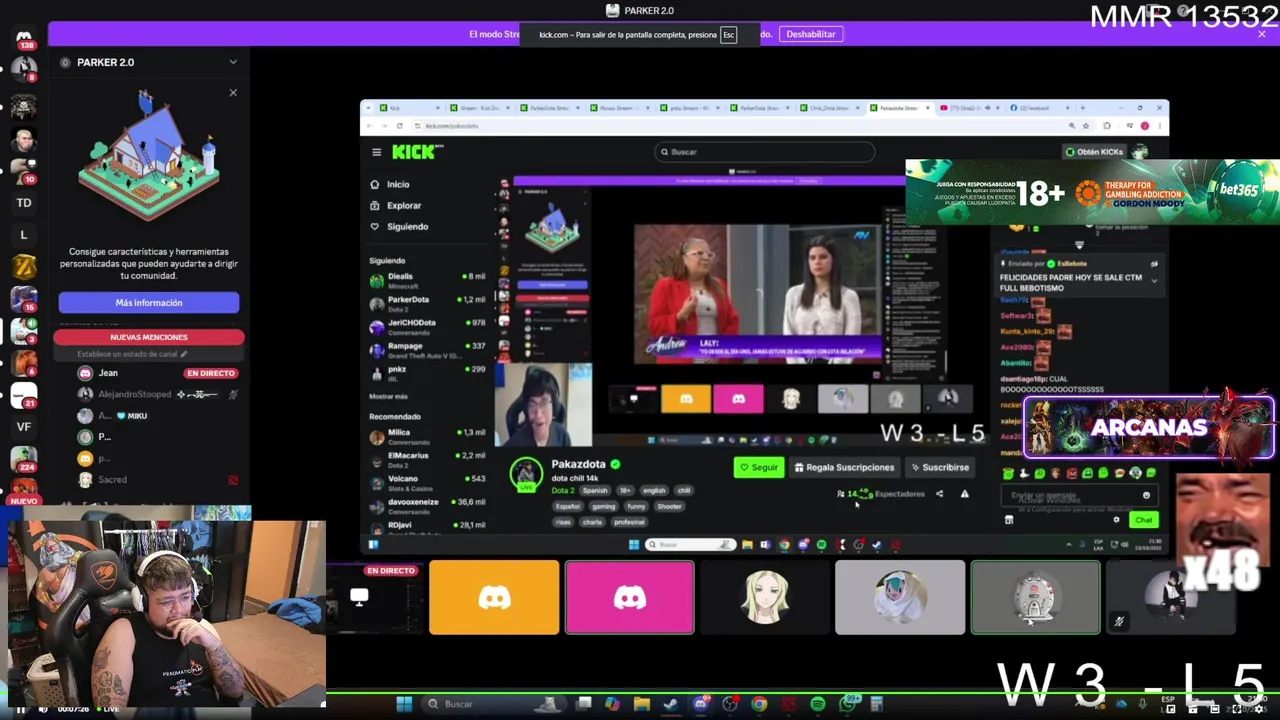Click the Obtén KICKs button

pyautogui.click(x=1094, y=152)
